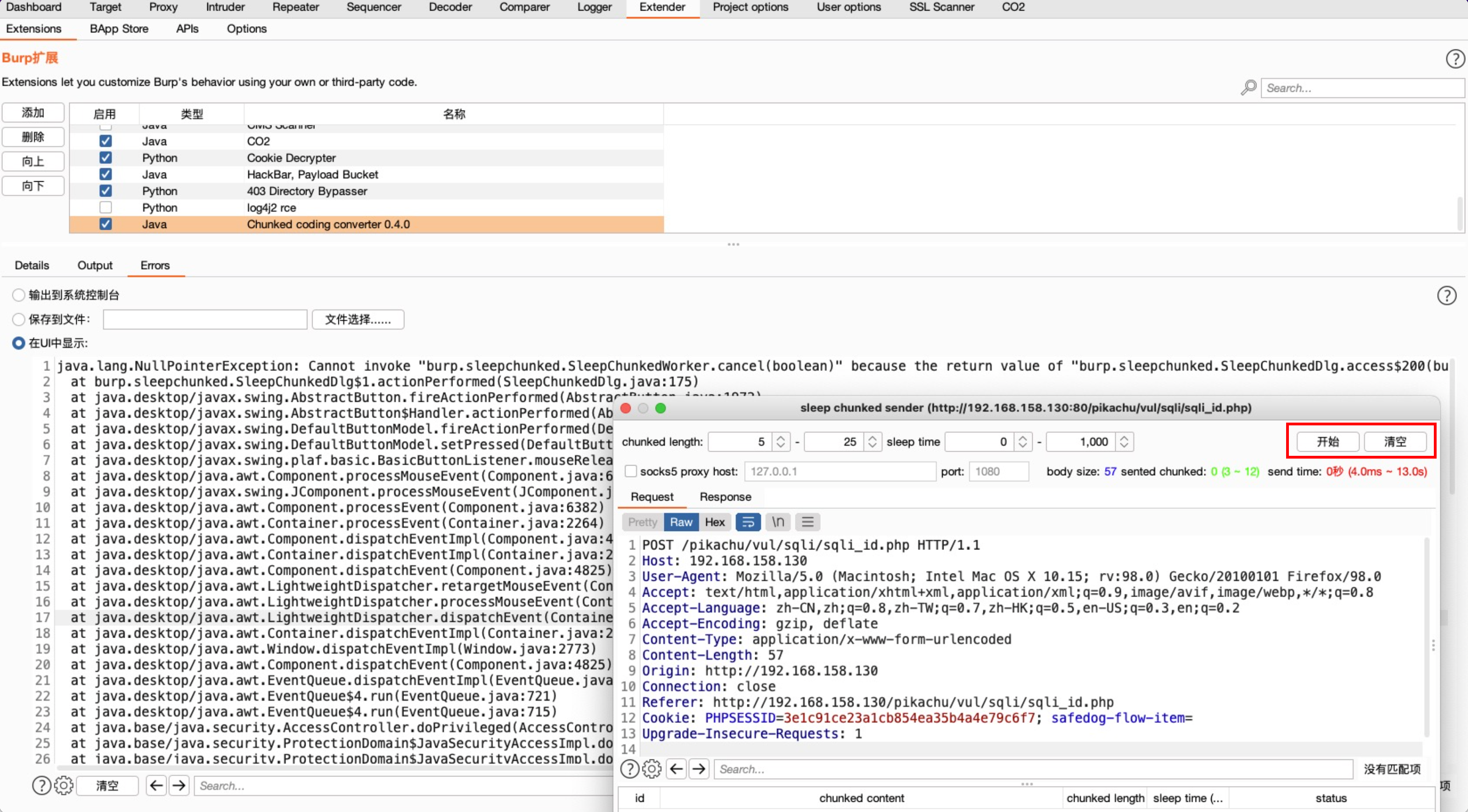Switch to Response tab in sender dialog

pos(725,496)
